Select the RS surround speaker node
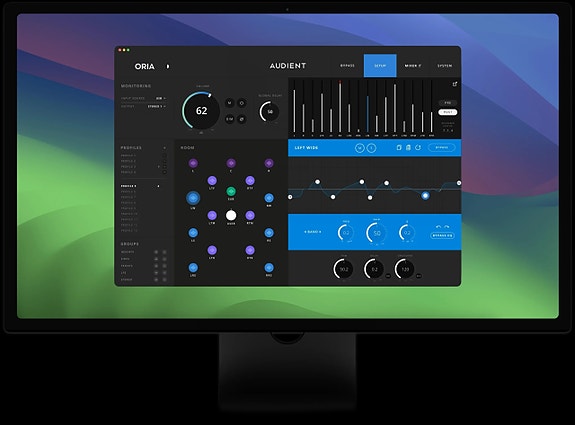Viewport: 575px width, 425px height. pos(269,232)
